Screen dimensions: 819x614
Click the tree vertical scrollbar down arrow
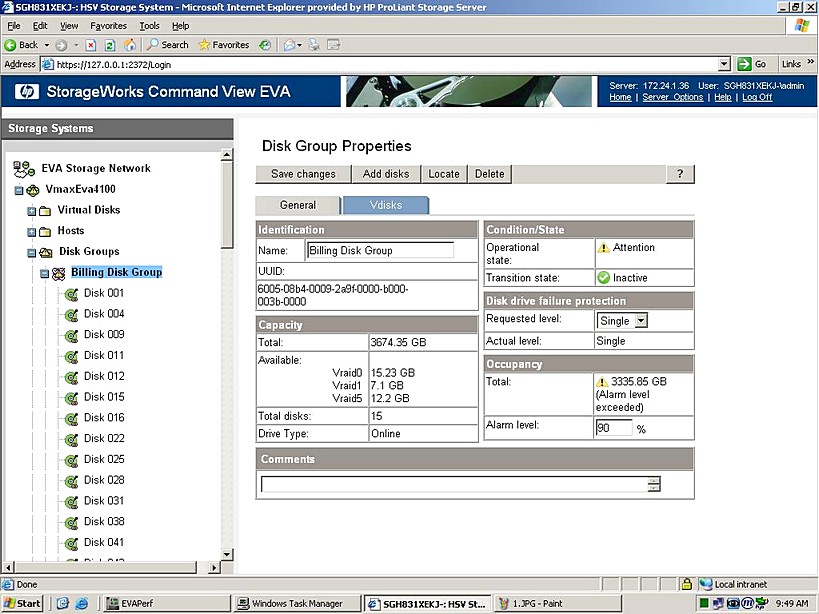(x=227, y=554)
